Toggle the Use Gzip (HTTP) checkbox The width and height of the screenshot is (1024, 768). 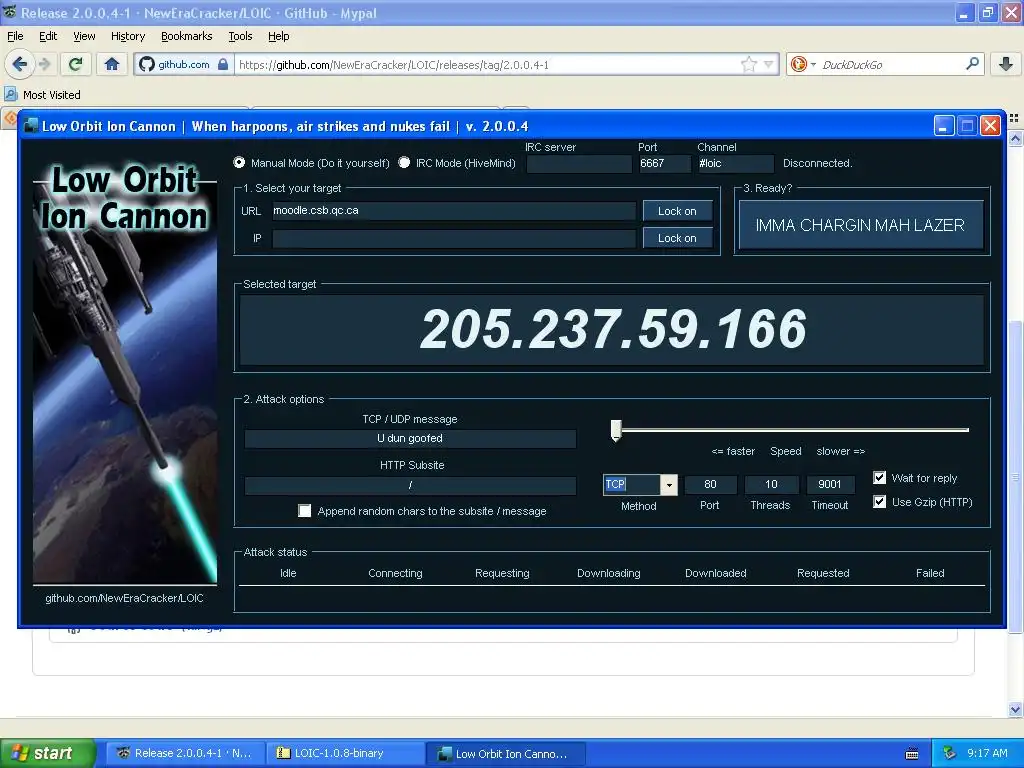pyautogui.click(x=880, y=502)
